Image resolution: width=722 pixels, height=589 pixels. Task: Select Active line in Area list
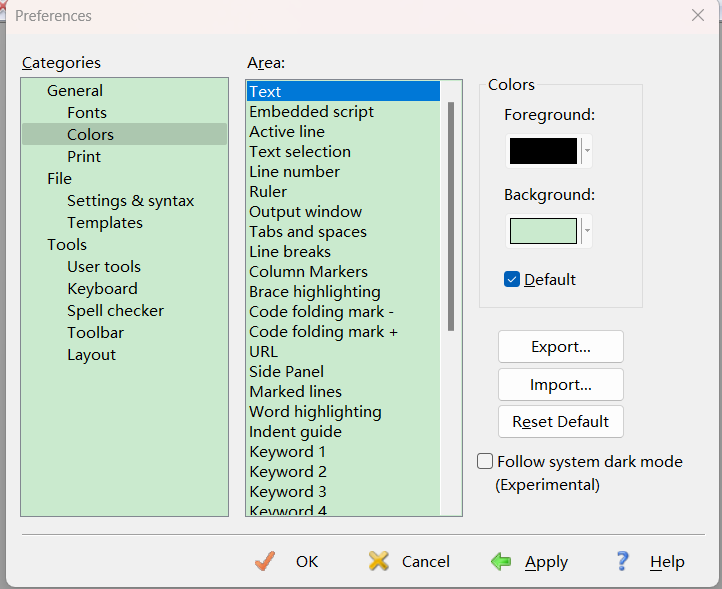click(287, 132)
